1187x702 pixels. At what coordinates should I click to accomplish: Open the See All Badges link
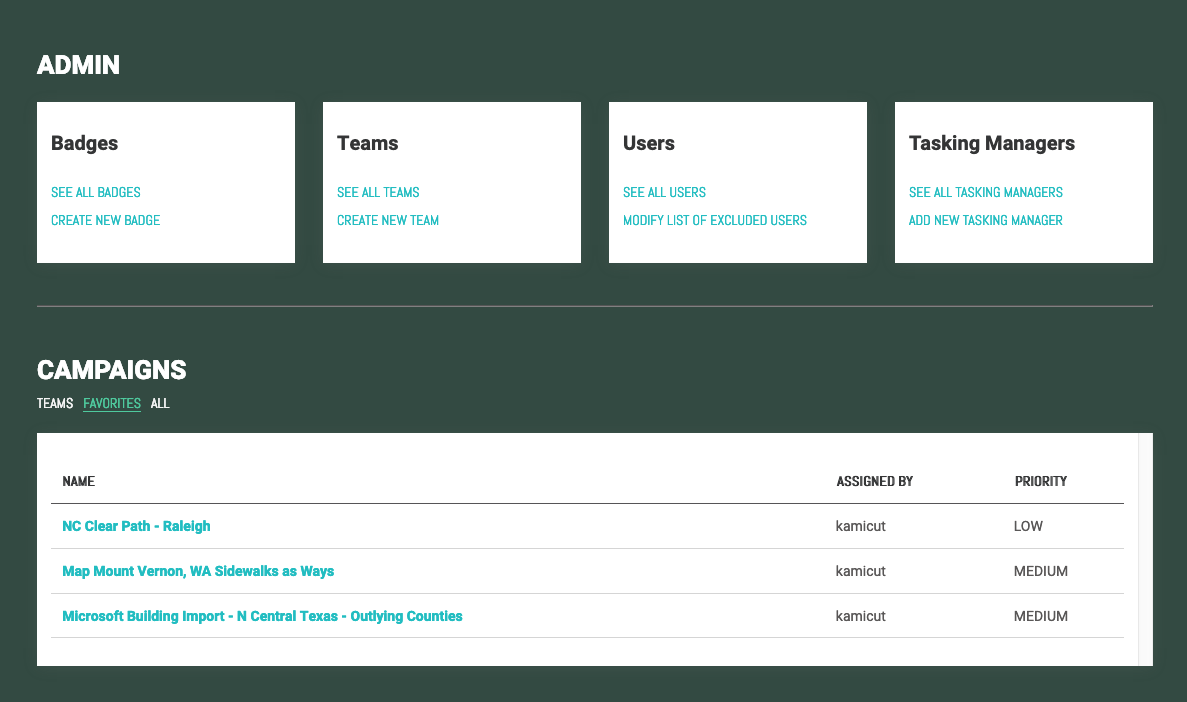coord(95,192)
